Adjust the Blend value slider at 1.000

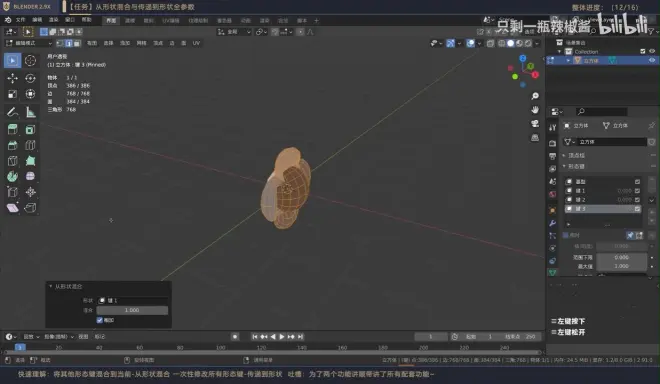pyautogui.click(x=132, y=310)
